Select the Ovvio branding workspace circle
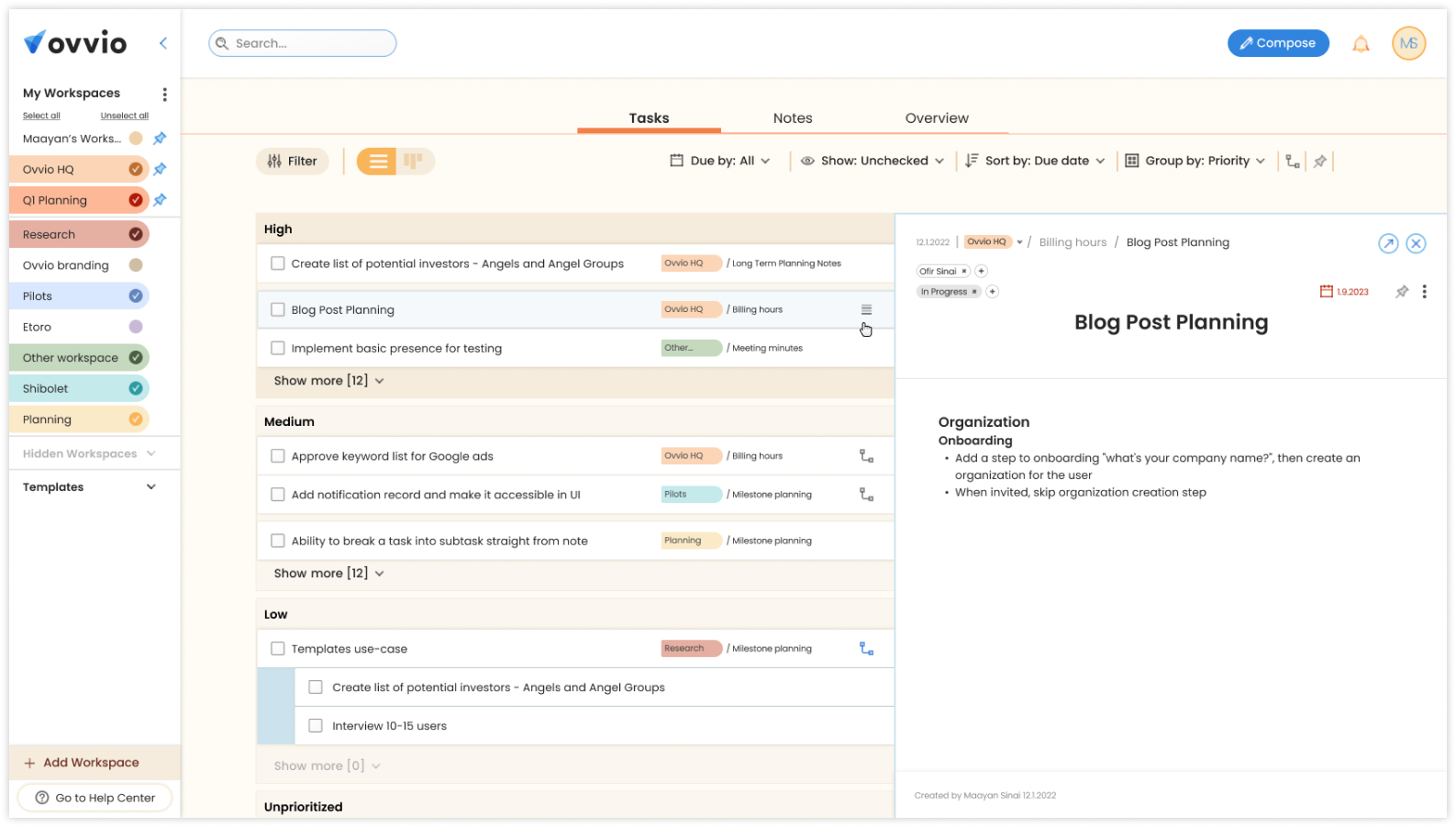 point(136,265)
